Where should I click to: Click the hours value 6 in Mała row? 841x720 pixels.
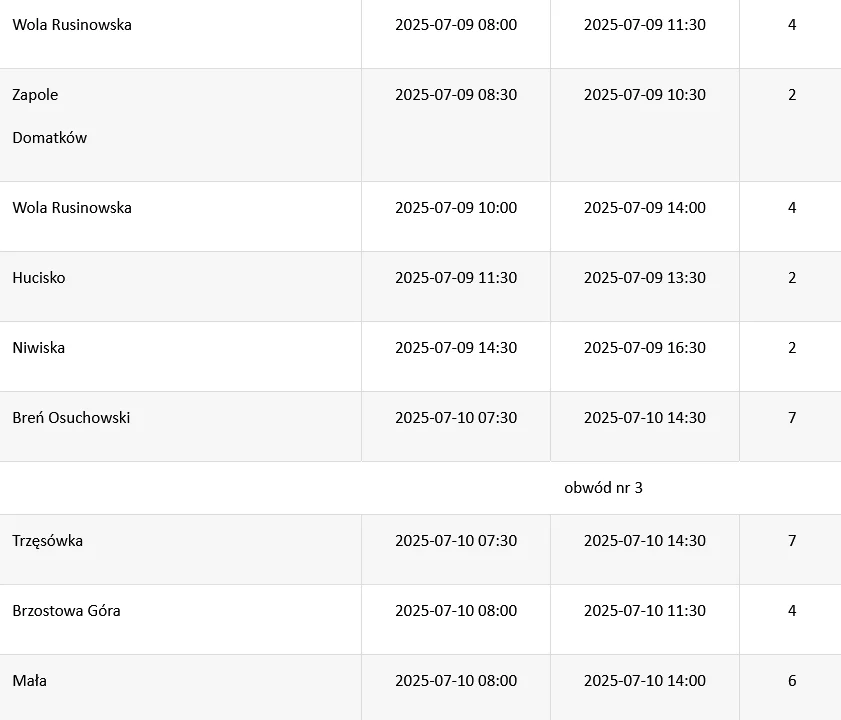[792, 681]
